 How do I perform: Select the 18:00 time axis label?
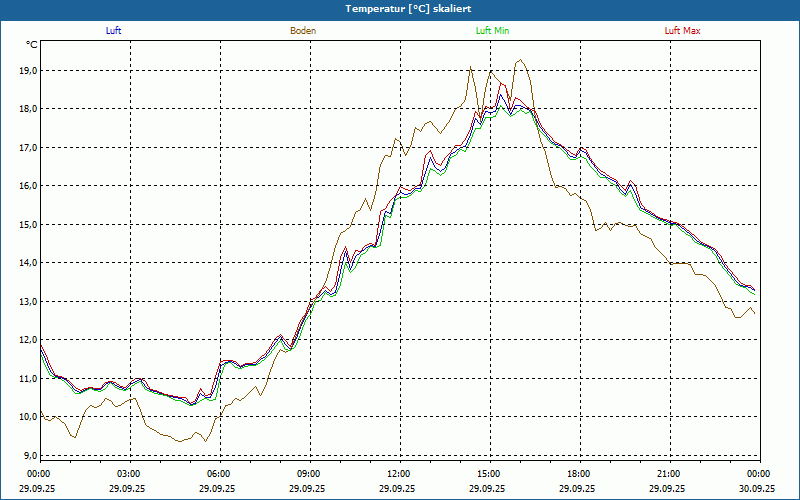click(579, 474)
